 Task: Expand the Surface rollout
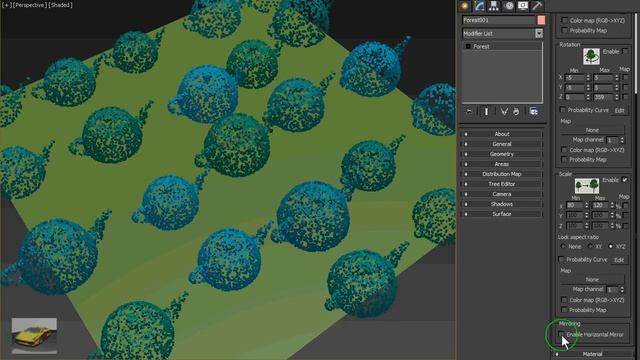(502, 214)
